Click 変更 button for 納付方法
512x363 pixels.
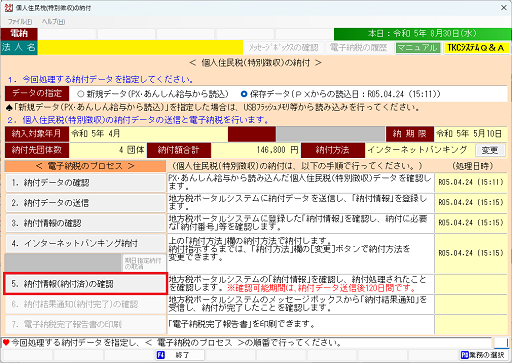click(x=490, y=150)
